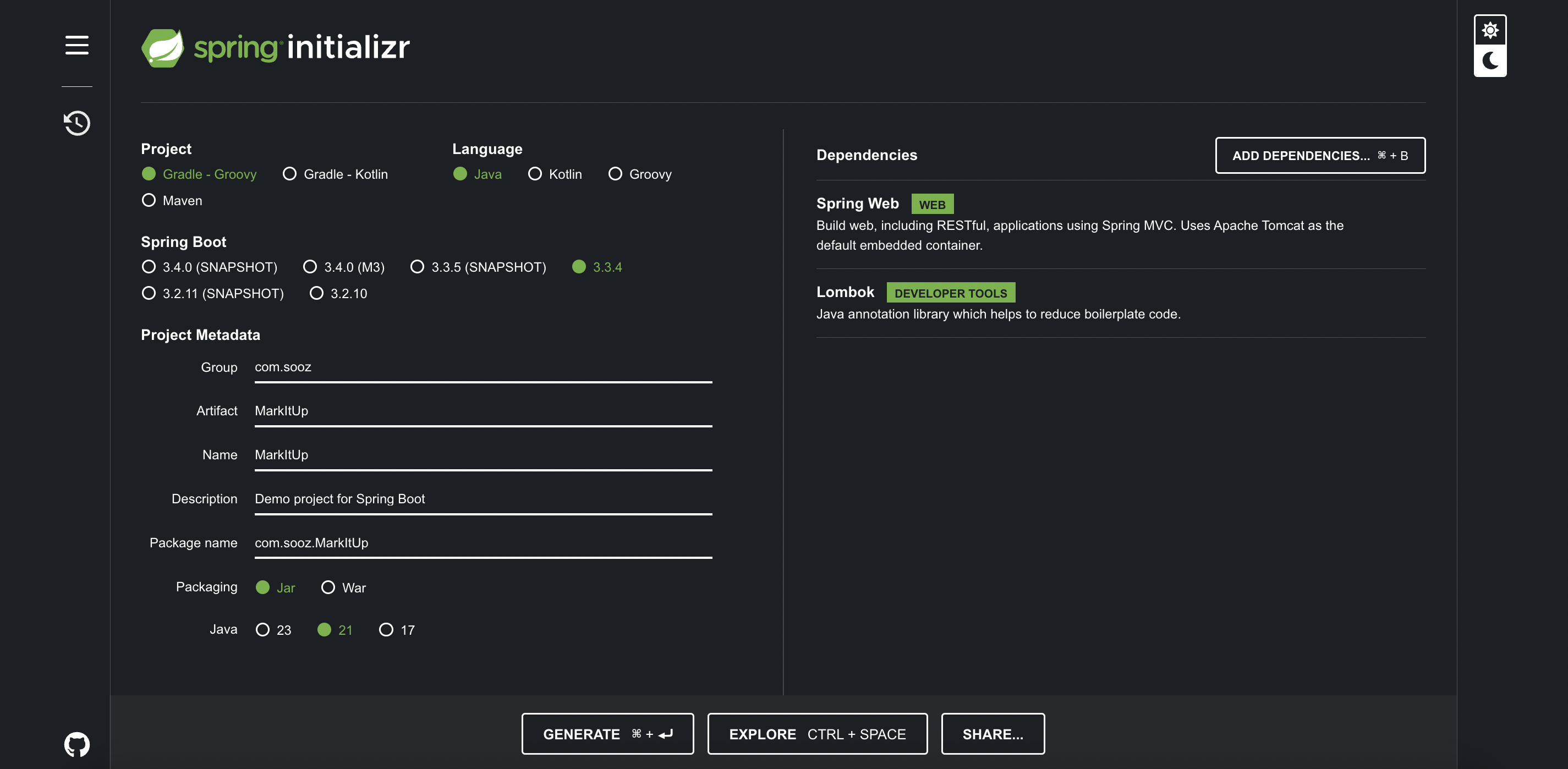Viewport: 1568px width, 769px height.
Task: Pick Java version 21
Action: (x=335, y=630)
